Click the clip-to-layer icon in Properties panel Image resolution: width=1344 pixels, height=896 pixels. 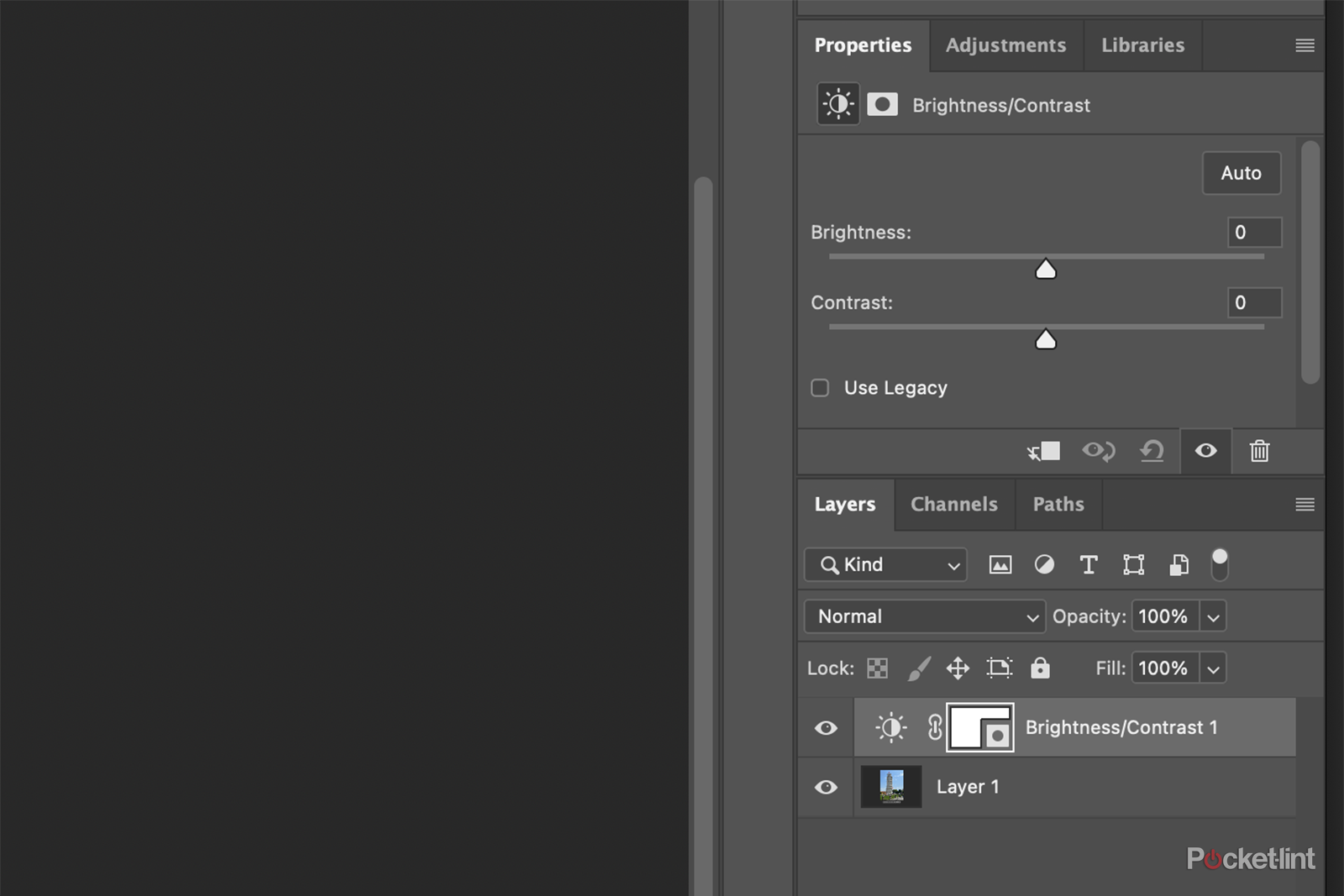point(1044,451)
